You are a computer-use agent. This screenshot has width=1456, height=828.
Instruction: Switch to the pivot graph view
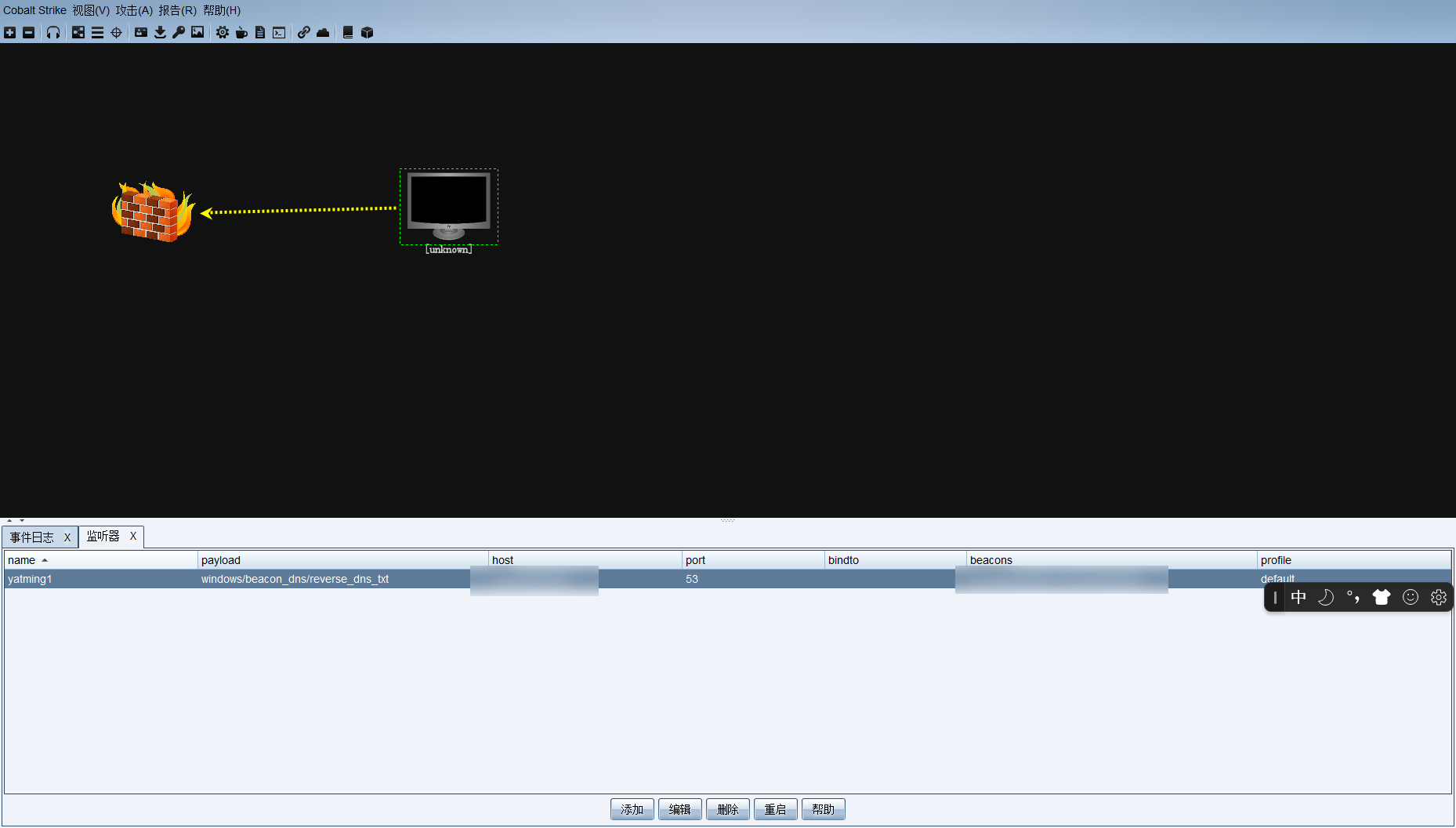coord(78,32)
